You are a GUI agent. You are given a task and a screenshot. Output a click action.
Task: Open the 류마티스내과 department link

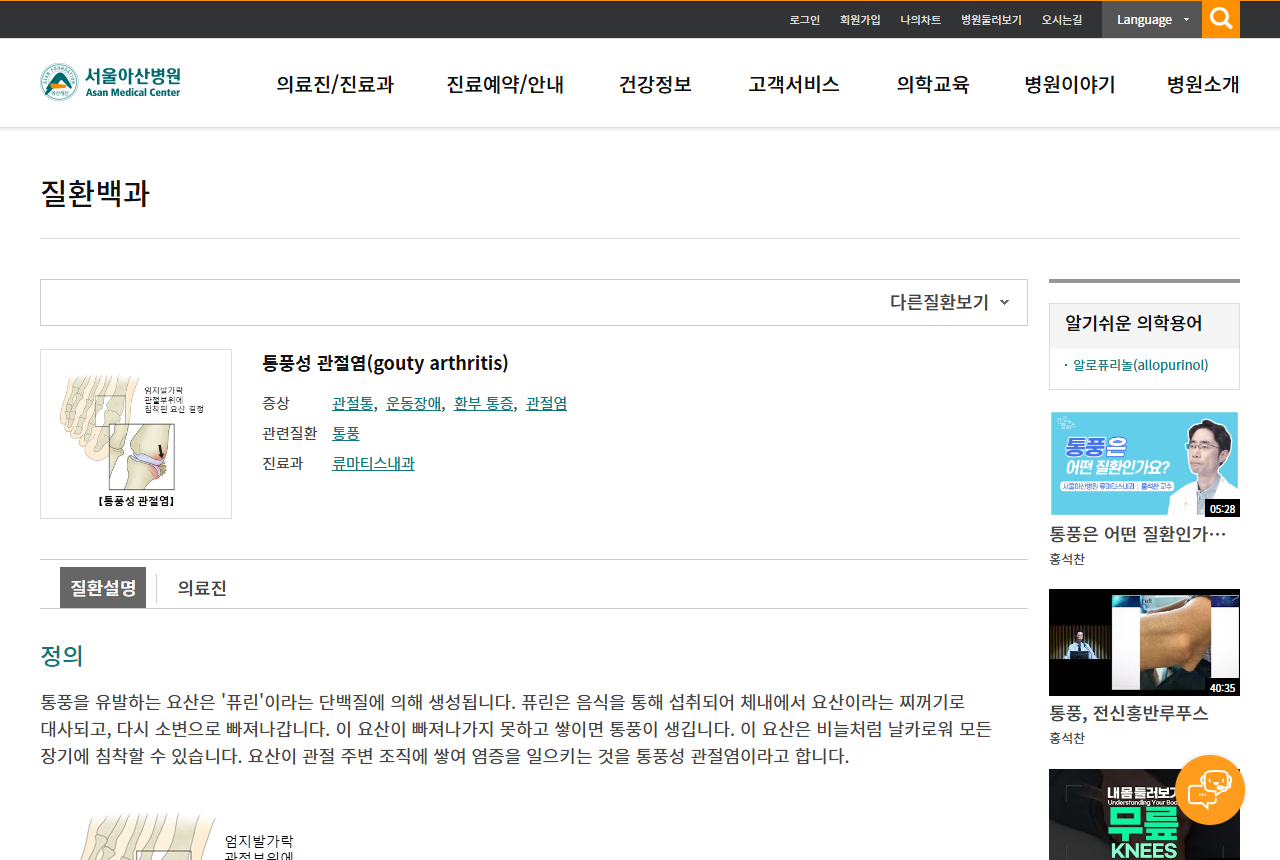[373, 463]
